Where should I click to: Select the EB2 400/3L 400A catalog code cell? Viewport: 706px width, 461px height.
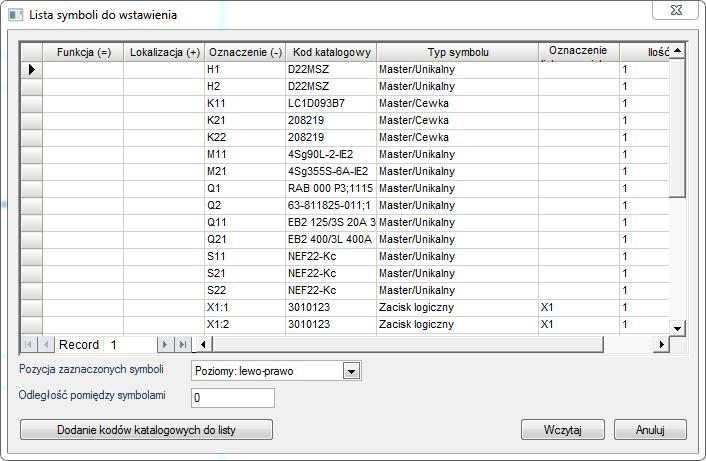click(331, 240)
